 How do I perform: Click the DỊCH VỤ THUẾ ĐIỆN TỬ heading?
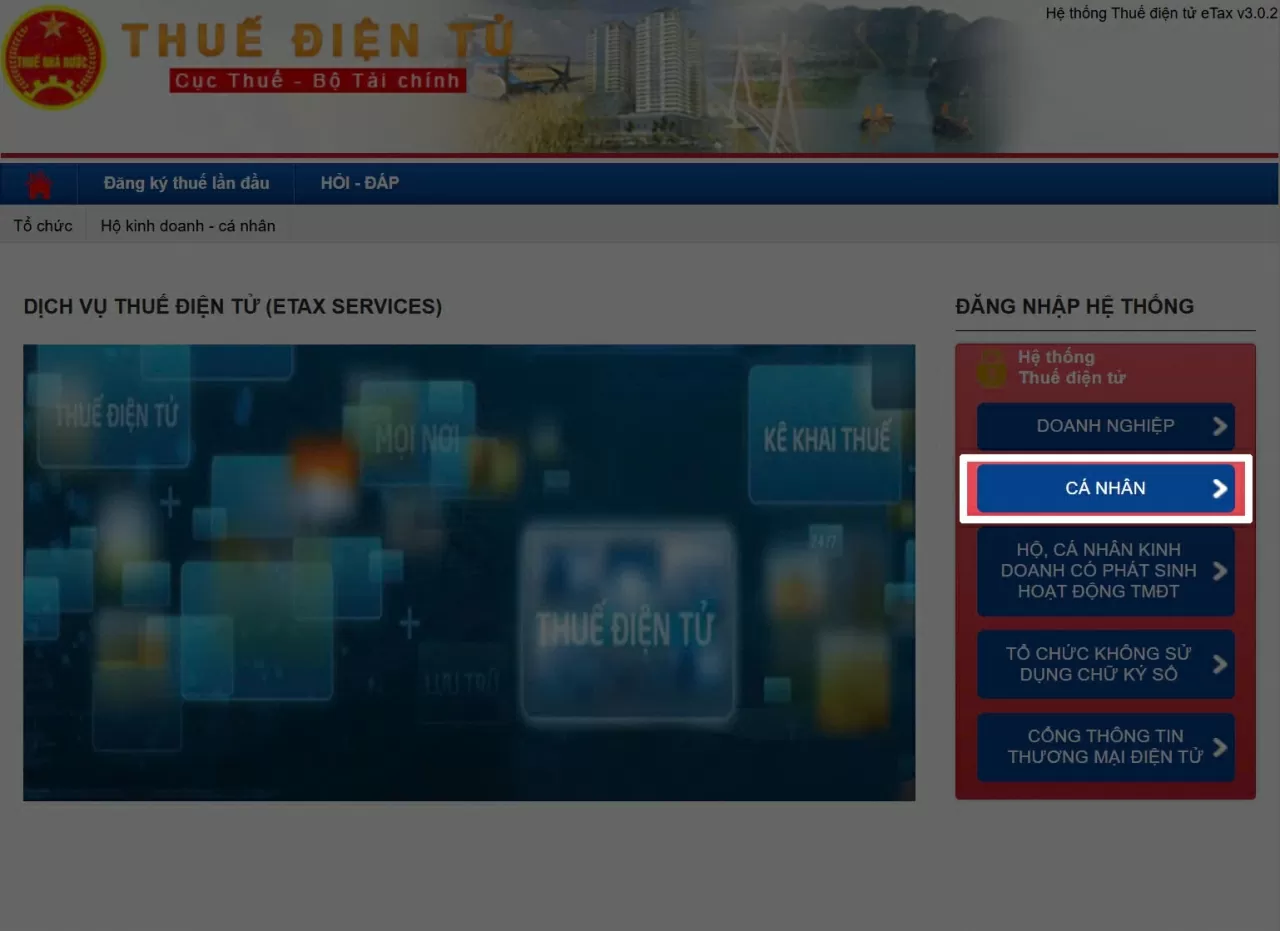(233, 306)
